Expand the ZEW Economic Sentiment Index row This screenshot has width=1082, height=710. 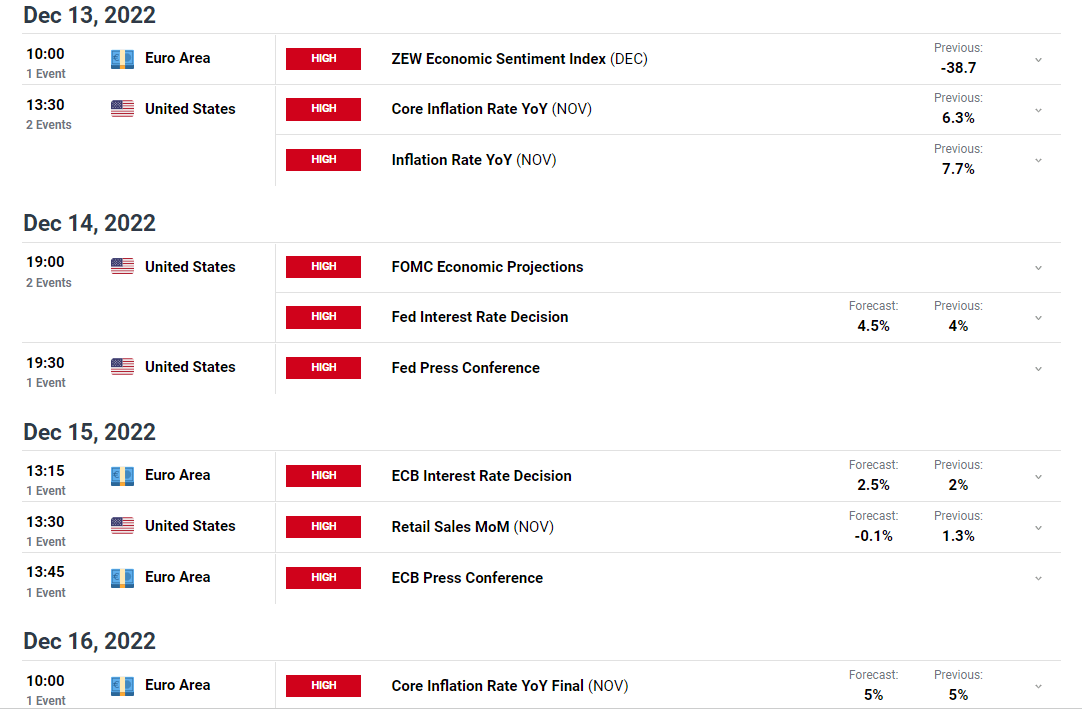pos(1038,60)
